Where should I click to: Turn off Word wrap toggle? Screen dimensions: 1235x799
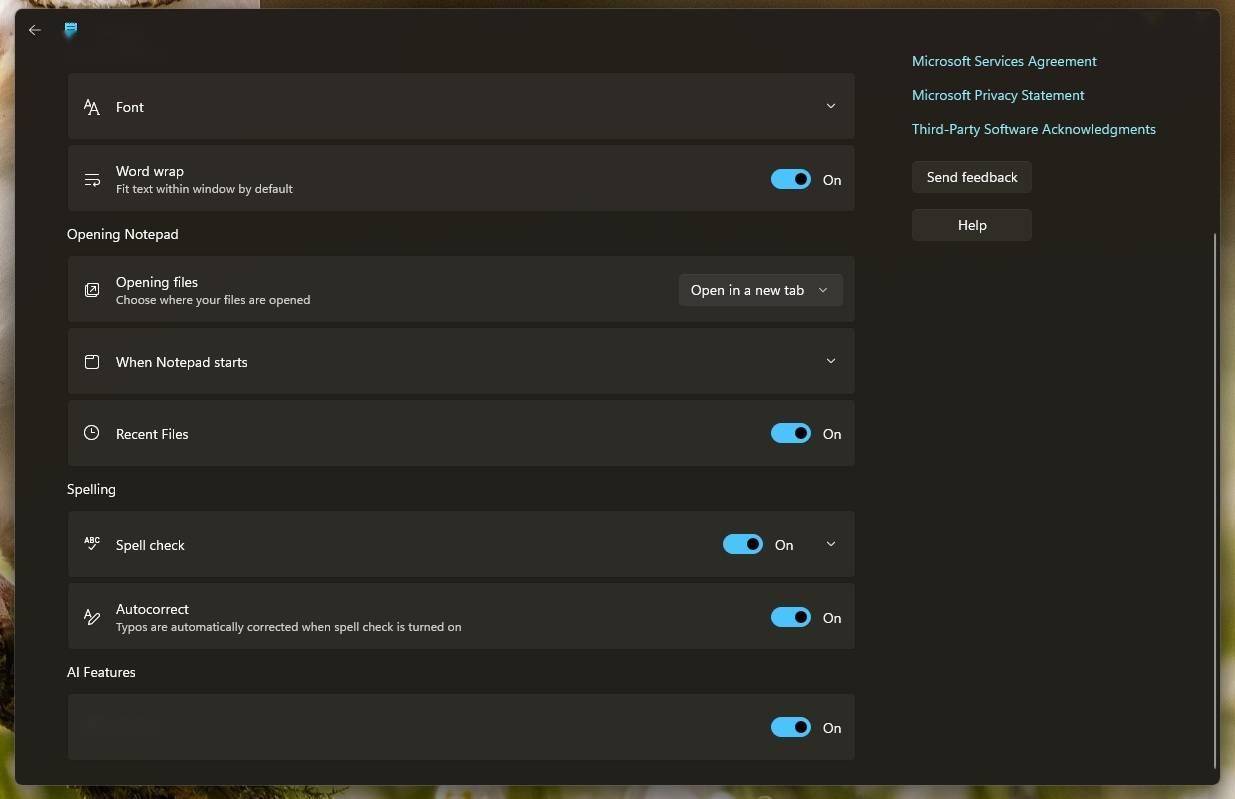tap(791, 179)
